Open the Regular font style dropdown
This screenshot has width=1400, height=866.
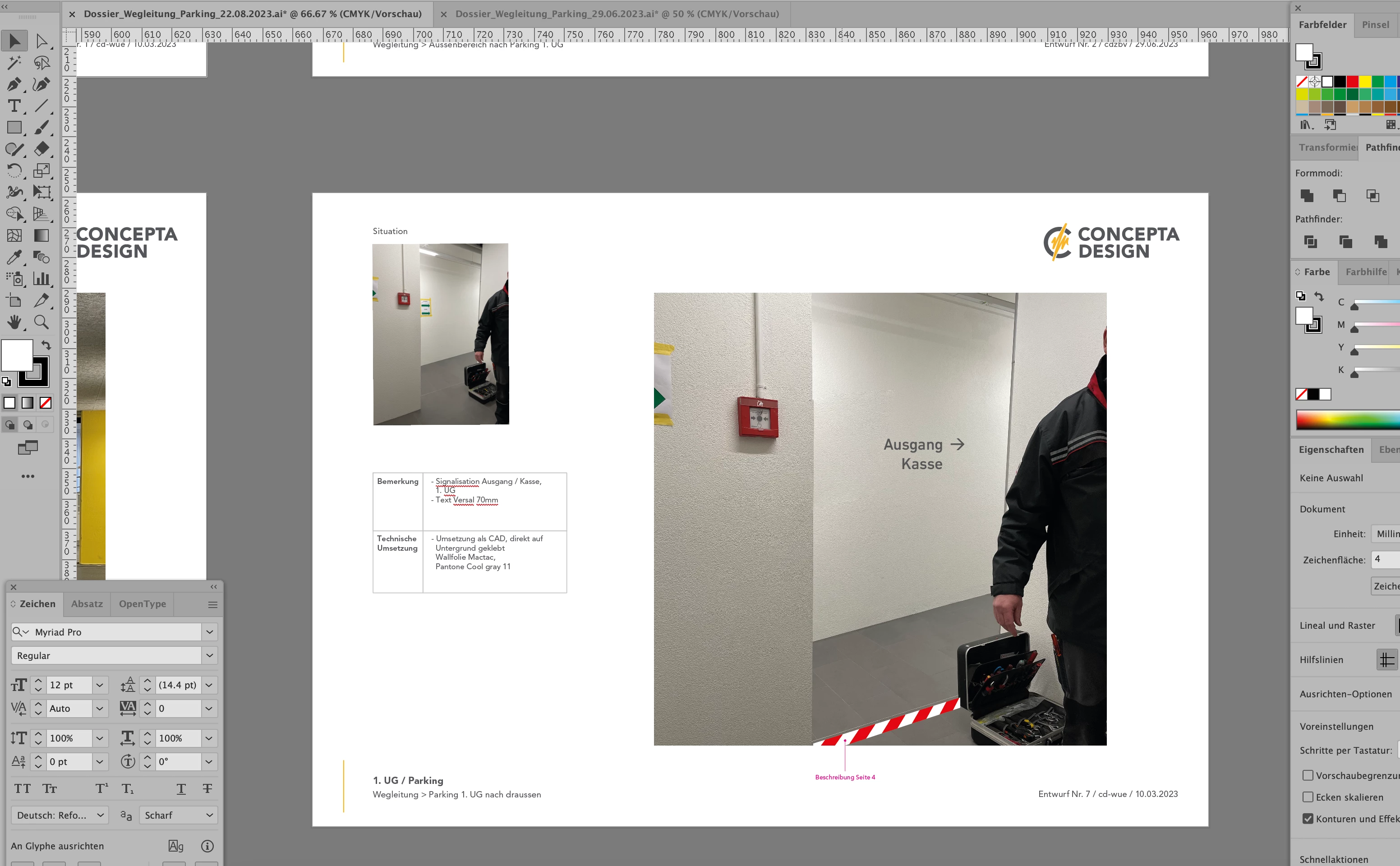click(x=210, y=655)
